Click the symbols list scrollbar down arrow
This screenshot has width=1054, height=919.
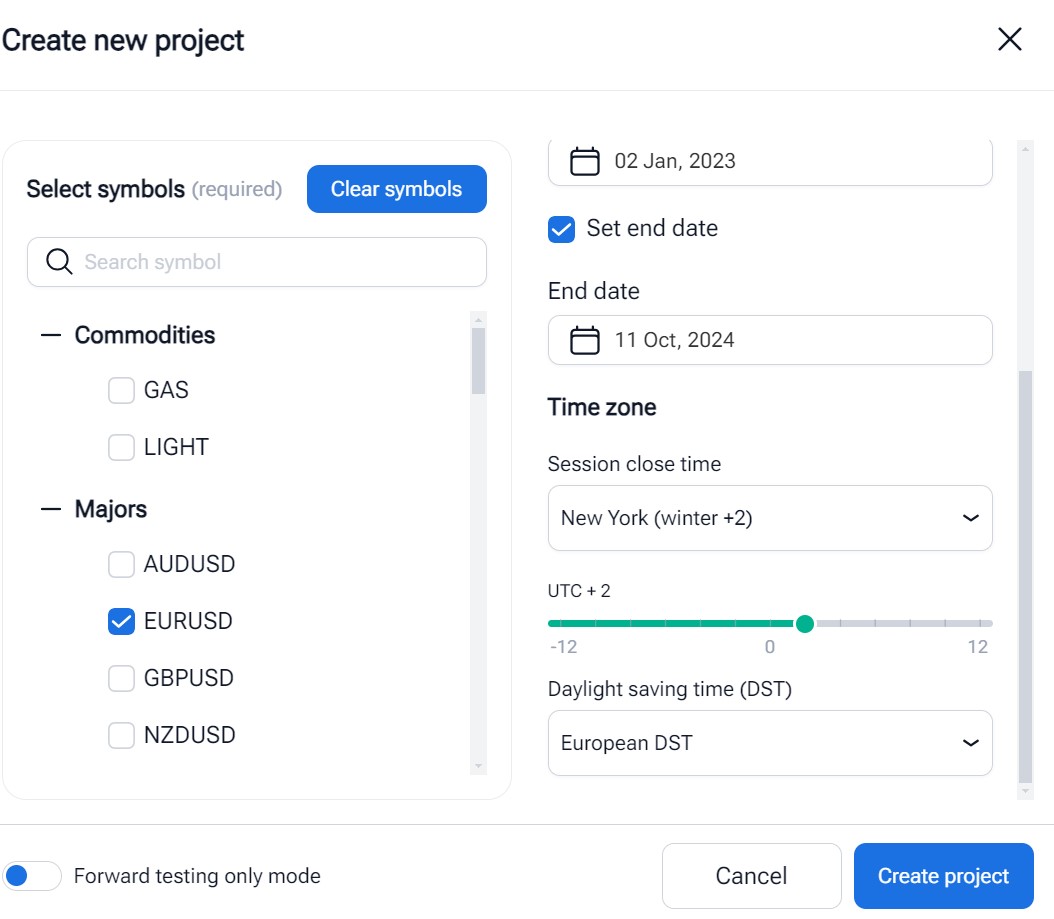pos(479,766)
